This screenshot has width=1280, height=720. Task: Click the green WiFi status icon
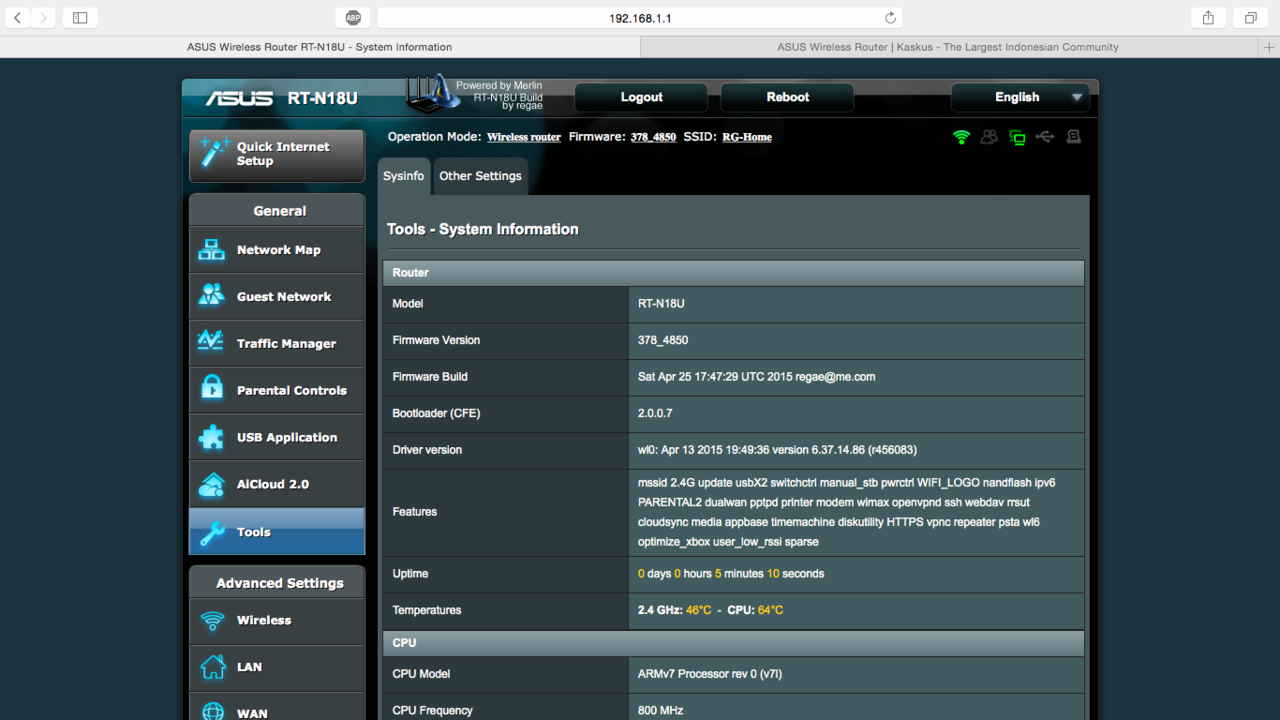(961, 137)
